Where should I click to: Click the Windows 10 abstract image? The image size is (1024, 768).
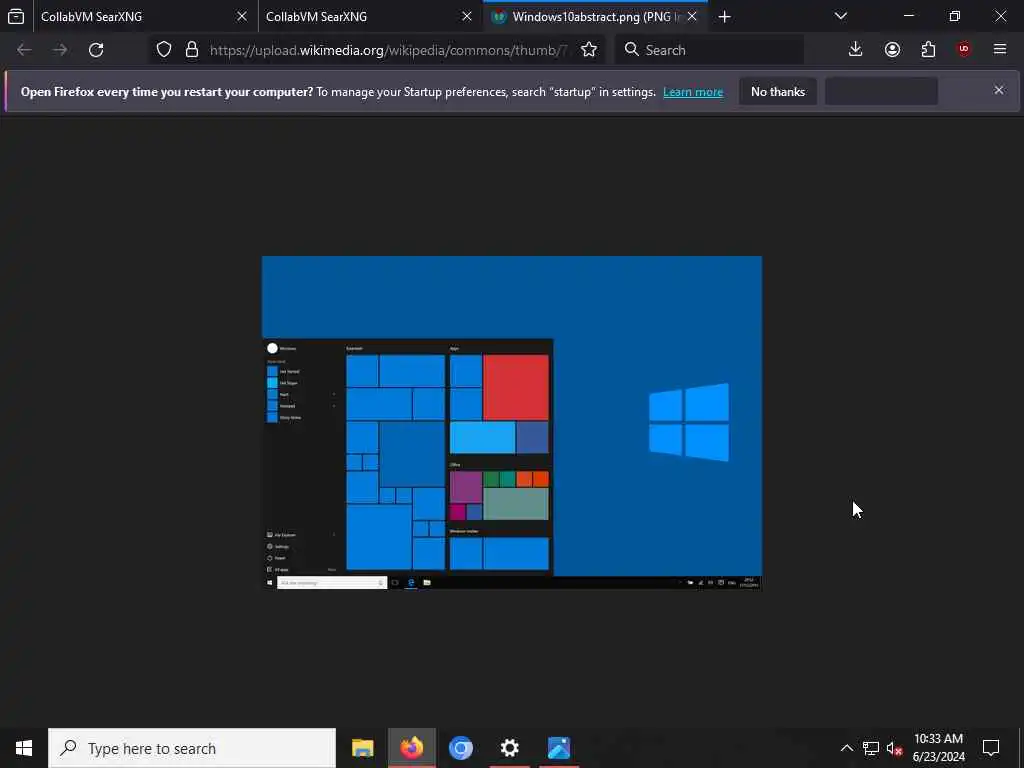[512, 423]
